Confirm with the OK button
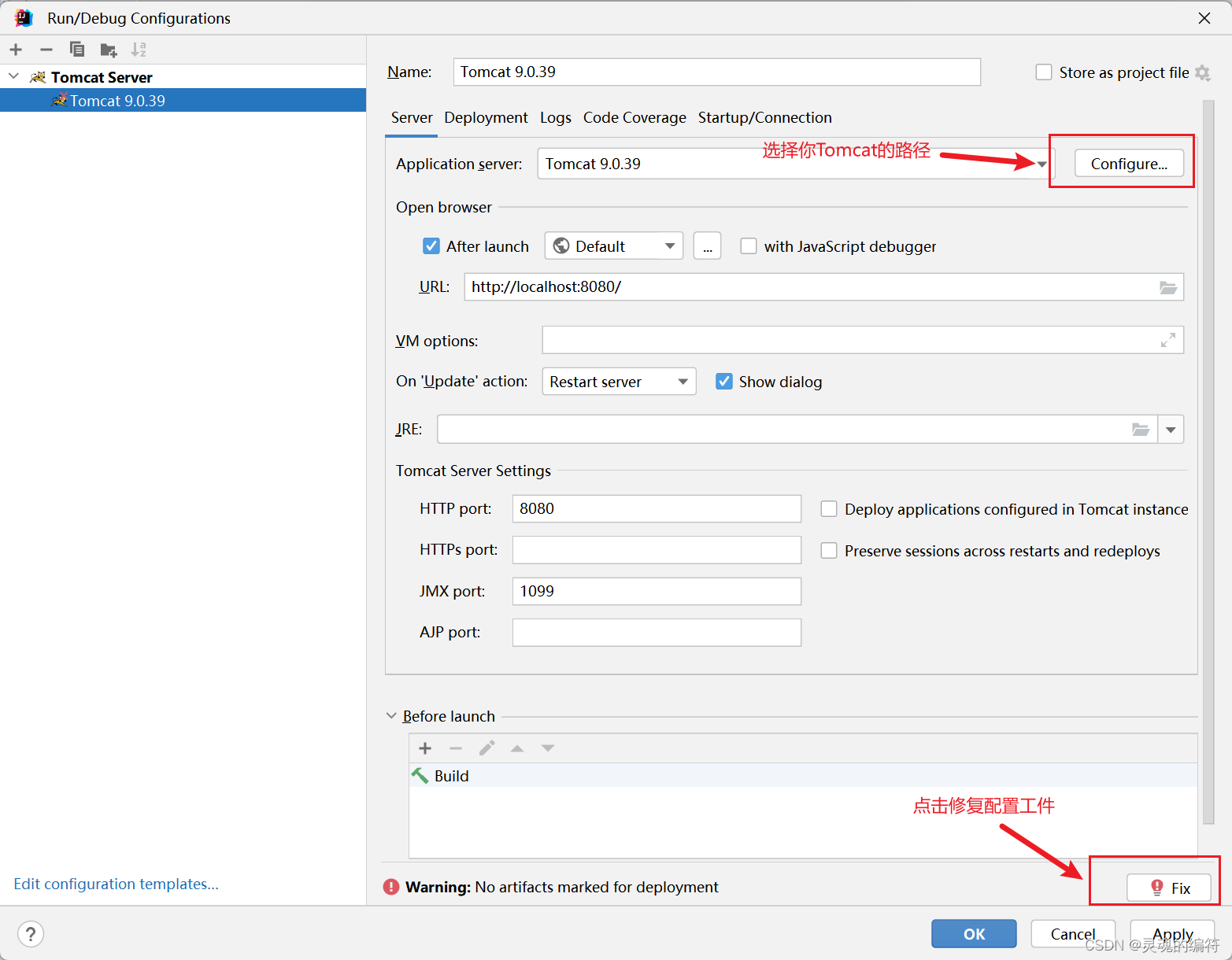 point(974,934)
